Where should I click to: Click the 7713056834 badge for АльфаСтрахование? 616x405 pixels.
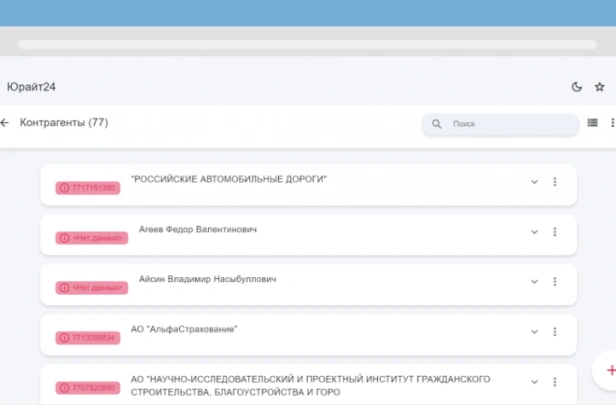coord(89,338)
